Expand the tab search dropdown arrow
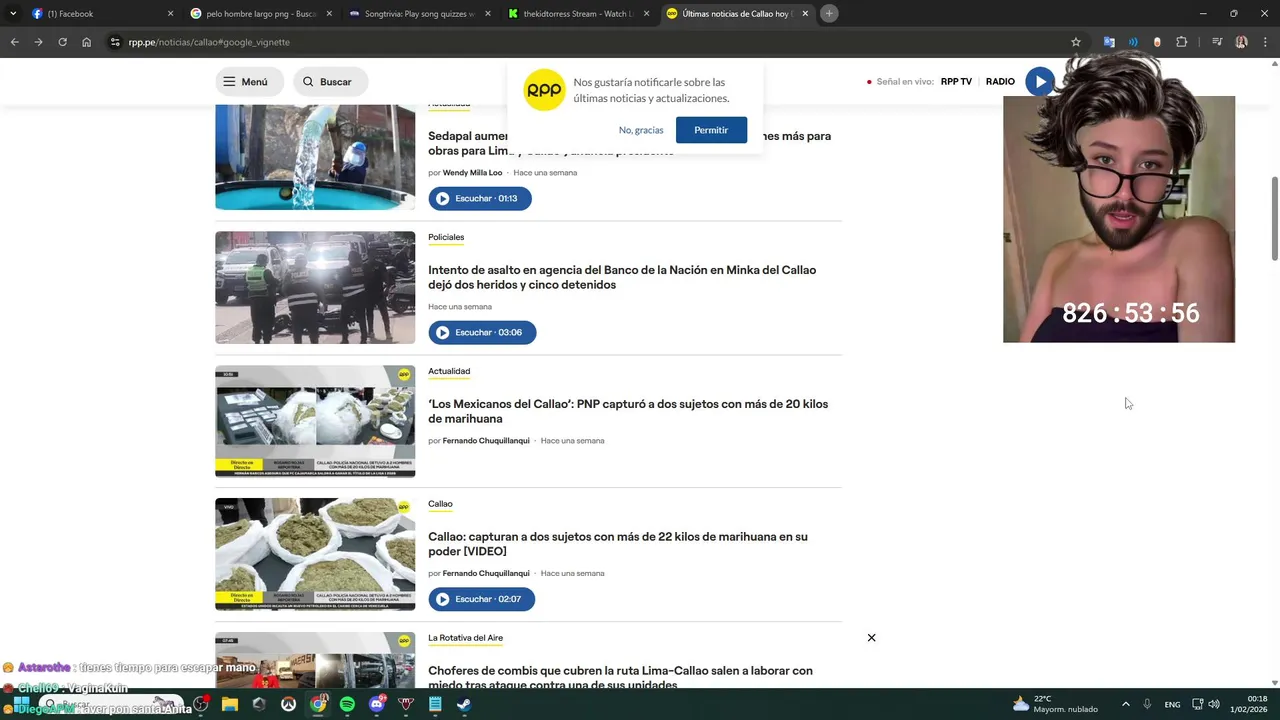The width and height of the screenshot is (1280, 720). pyautogui.click(x=12, y=14)
